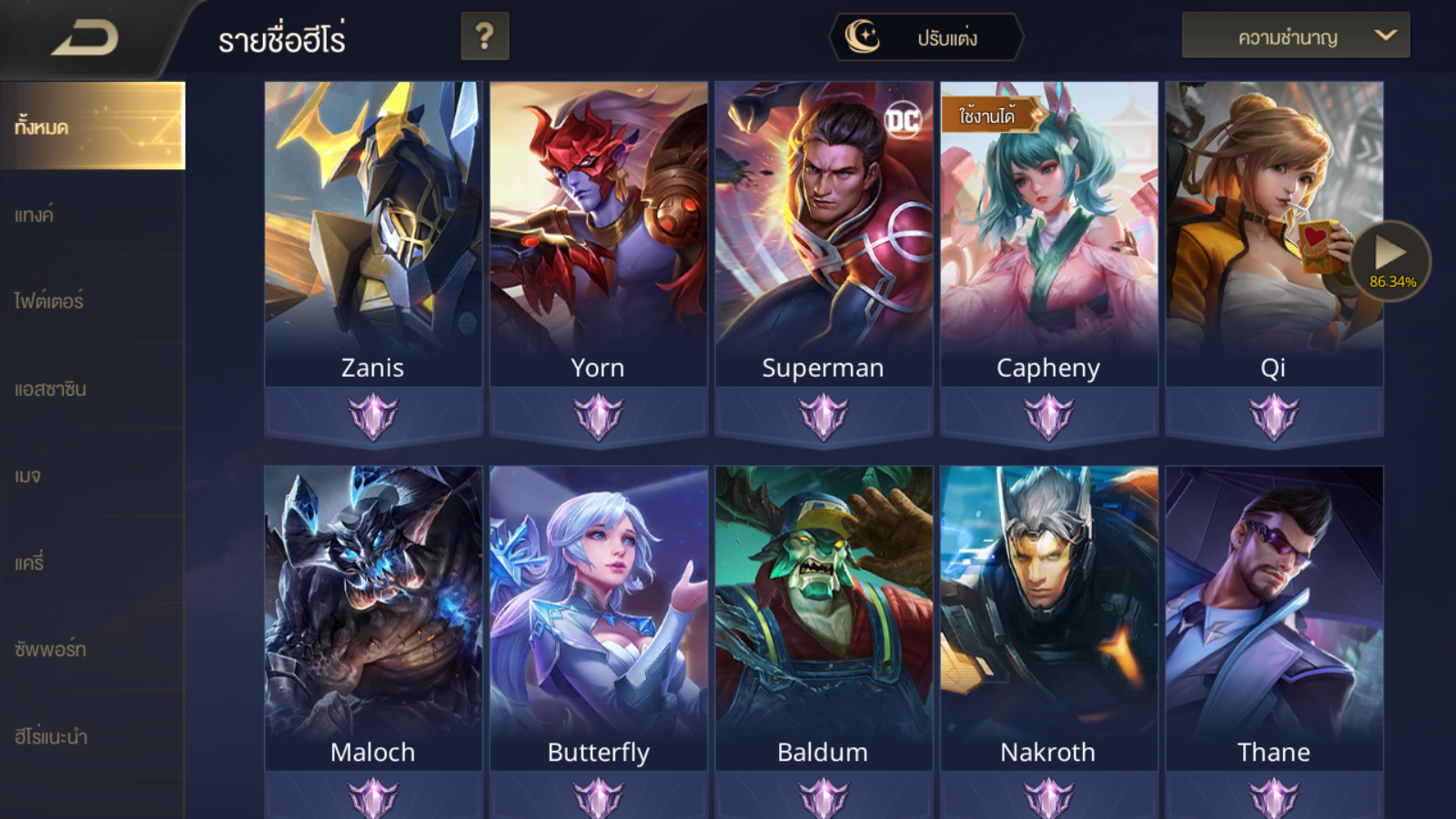Click the mastery badge under Superman

[x=824, y=417]
